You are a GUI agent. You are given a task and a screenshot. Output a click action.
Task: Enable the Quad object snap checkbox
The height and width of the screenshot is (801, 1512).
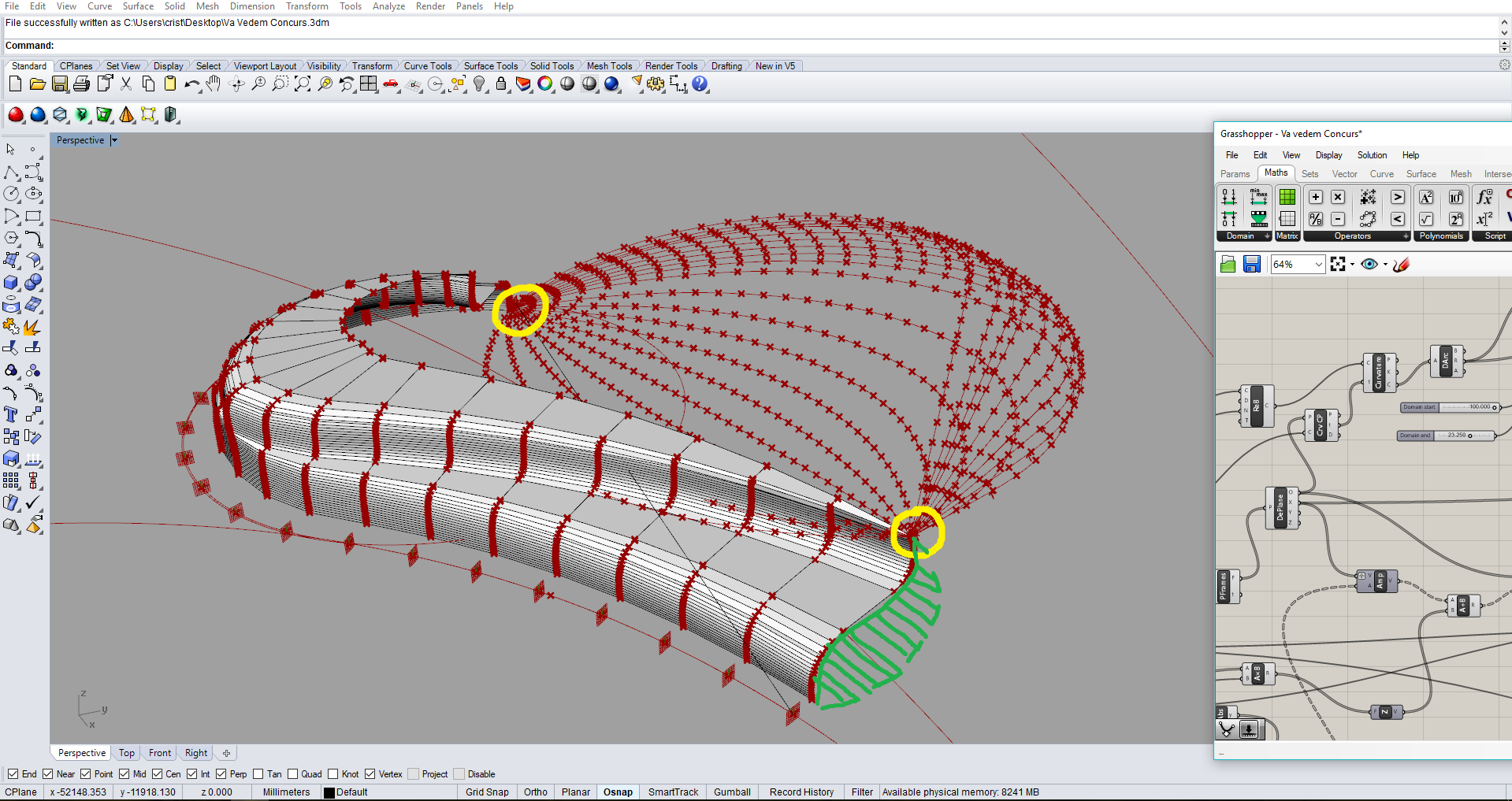click(x=293, y=774)
